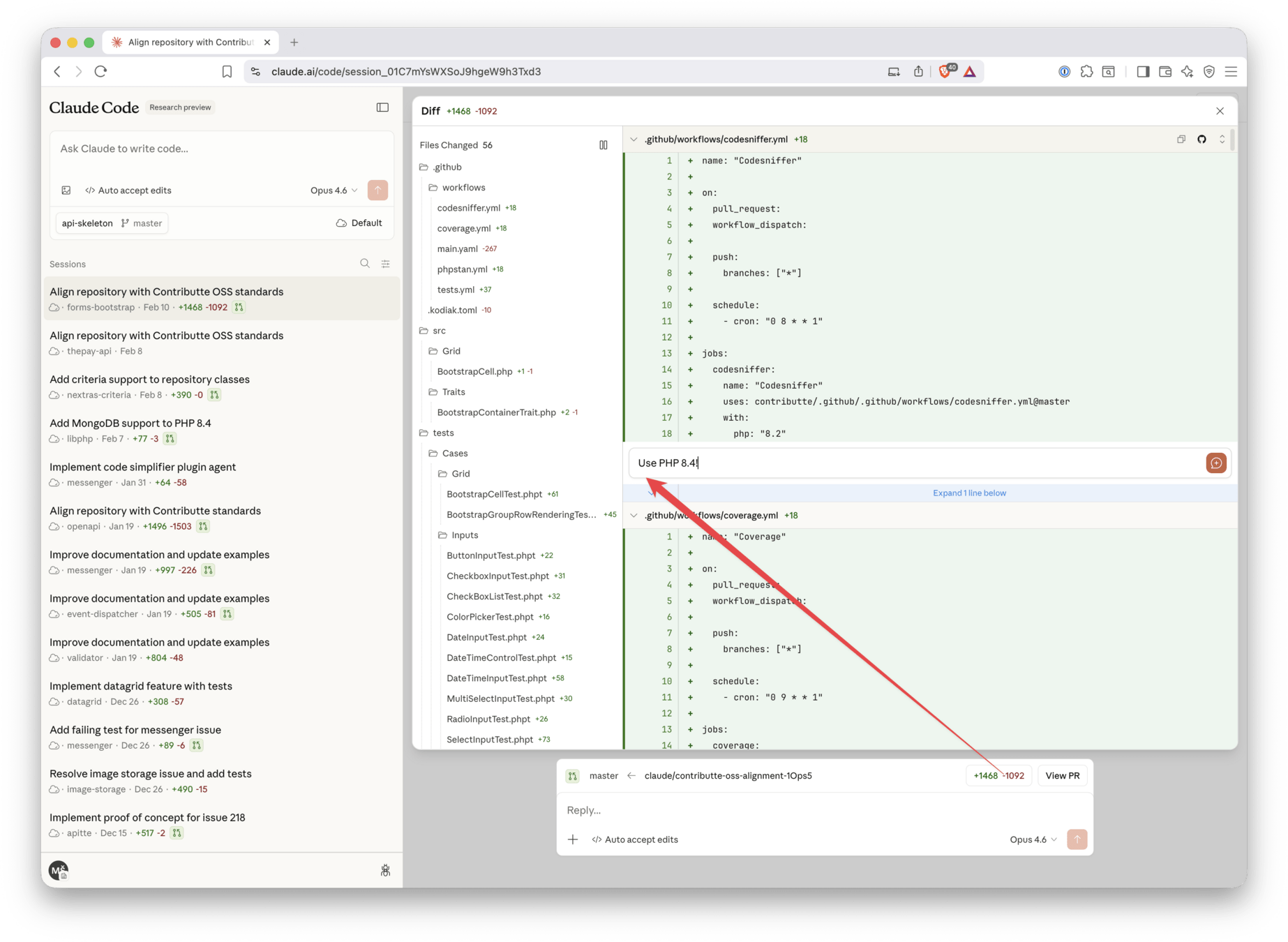The width and height of the screenshot is (1288, 942).
Task: Open session 'Add MongoDB support to PHP 8.4'
Action: pos(222,431)
